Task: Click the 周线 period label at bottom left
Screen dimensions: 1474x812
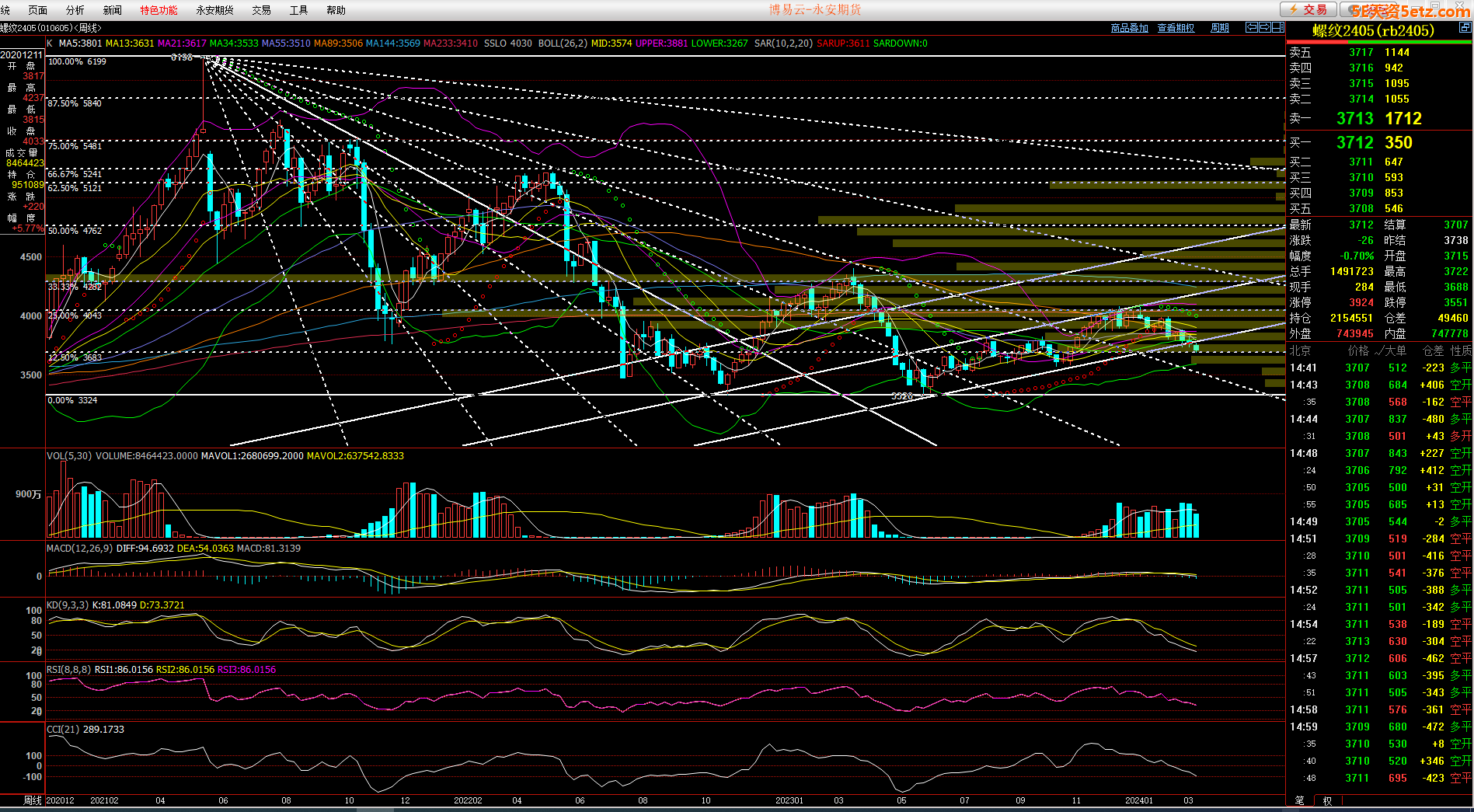Action: pos(32,800)
